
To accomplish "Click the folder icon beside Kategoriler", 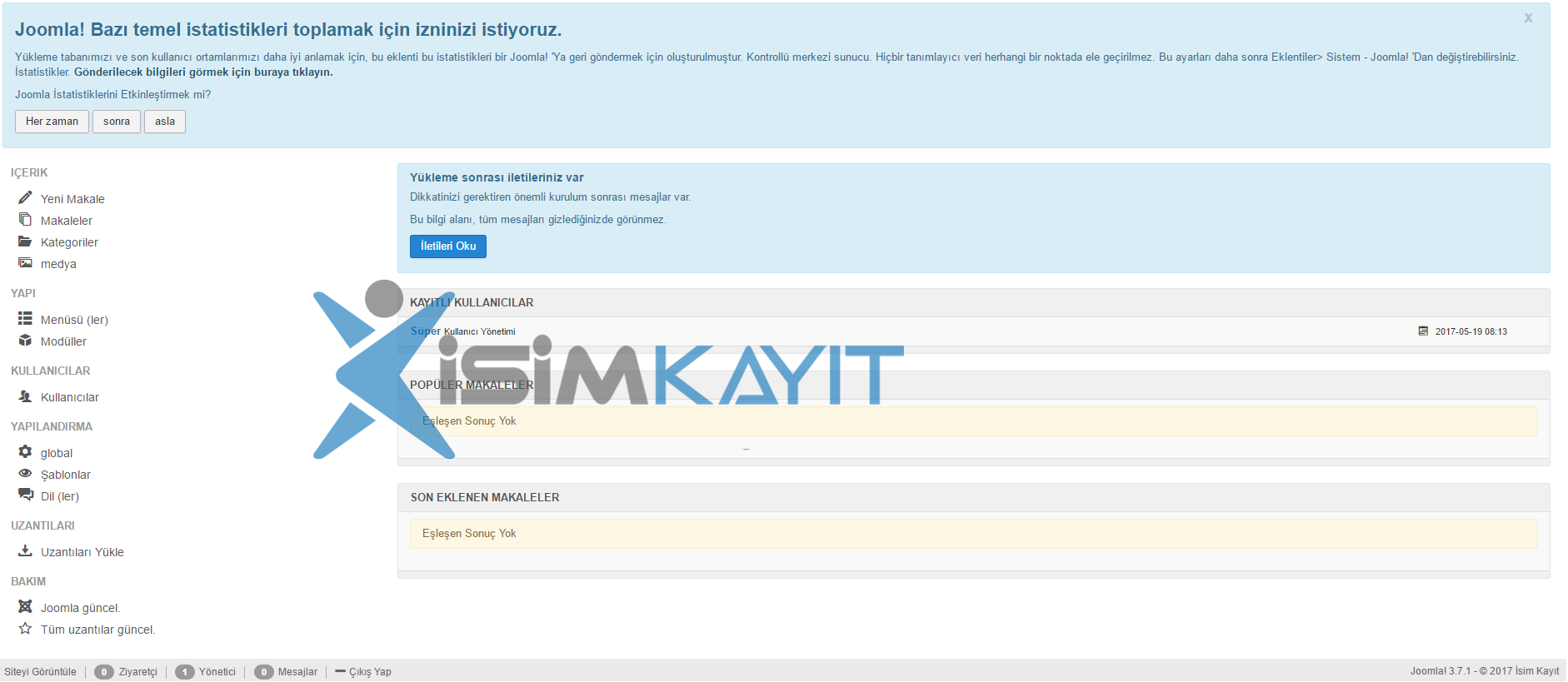I will click(x=25, y=241).
